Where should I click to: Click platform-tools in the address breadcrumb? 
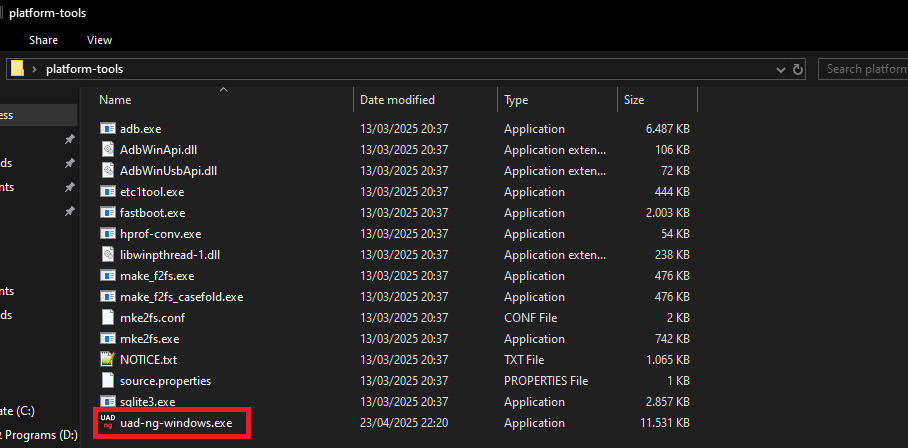83,69
